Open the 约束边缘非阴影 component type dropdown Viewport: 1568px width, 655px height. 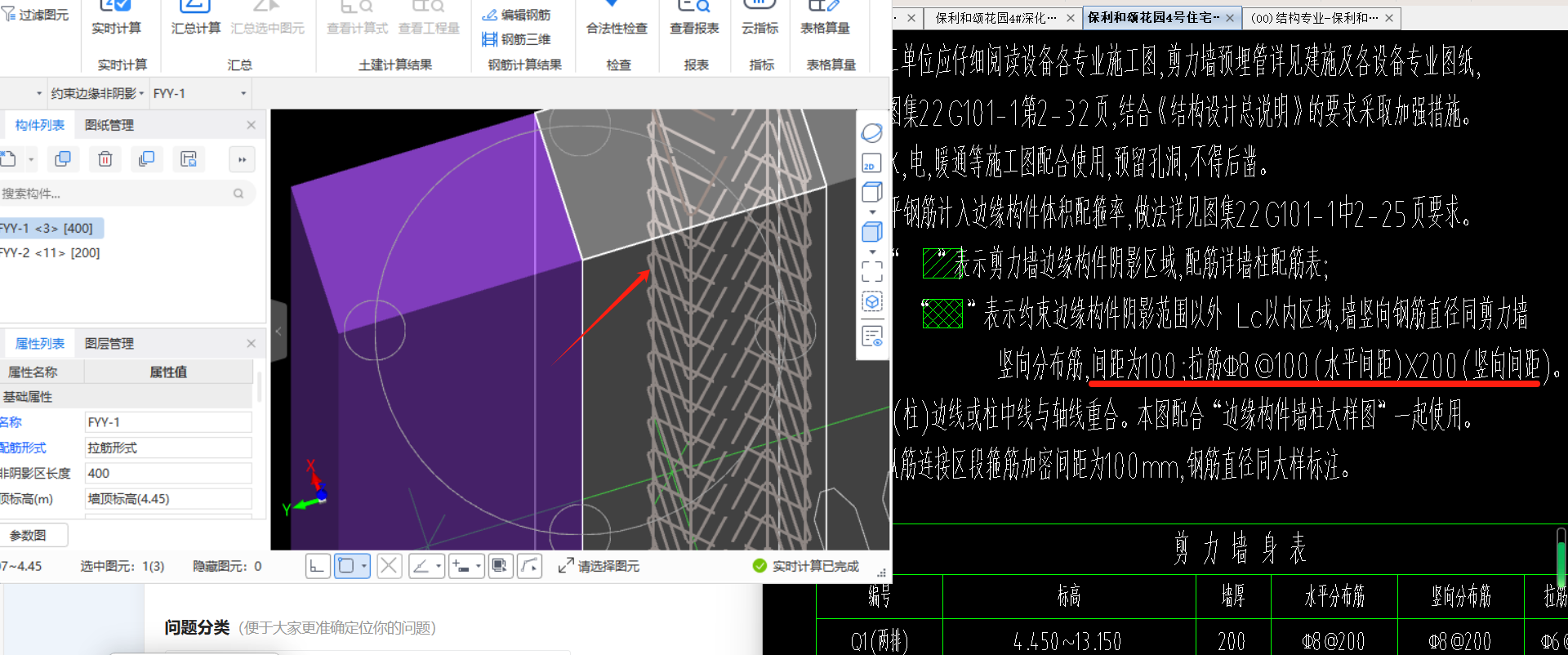tap(97, 93)
